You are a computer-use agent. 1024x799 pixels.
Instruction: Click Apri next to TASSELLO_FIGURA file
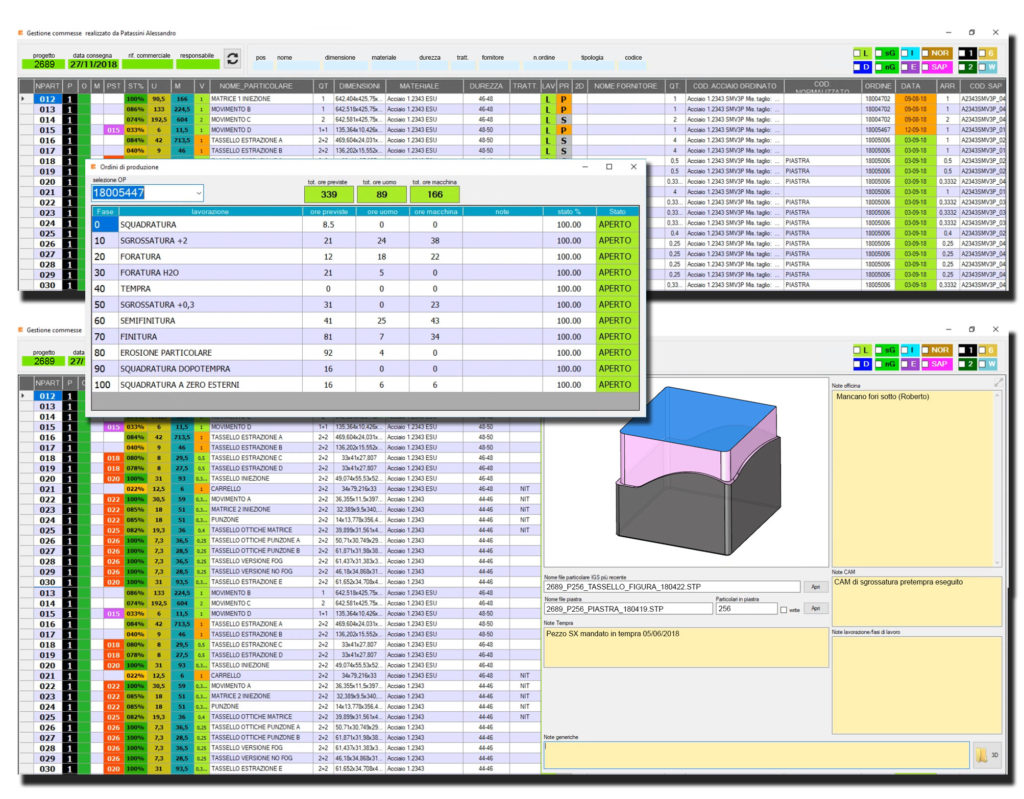point(815,587)
